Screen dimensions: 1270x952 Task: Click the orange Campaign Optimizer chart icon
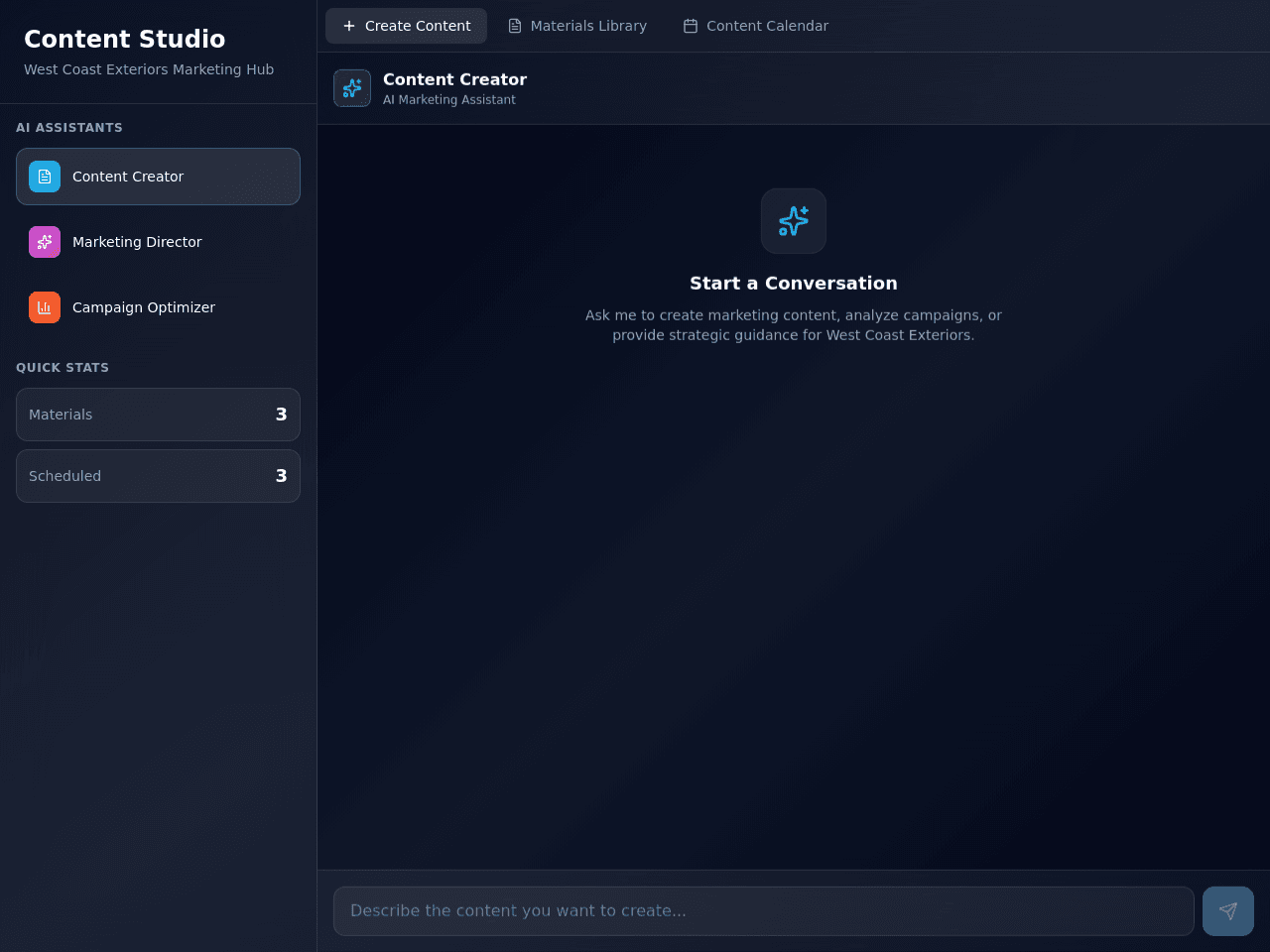click(x=45, y=307)
